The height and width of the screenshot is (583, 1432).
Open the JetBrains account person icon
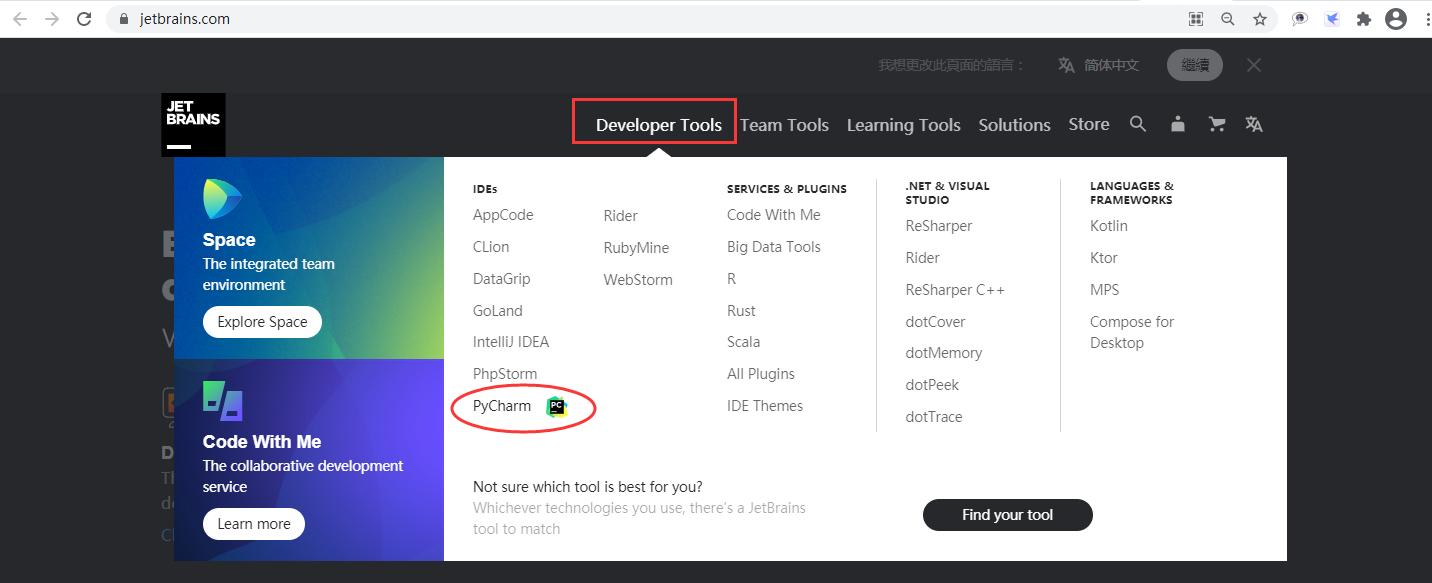click(x=1178, y=124)
